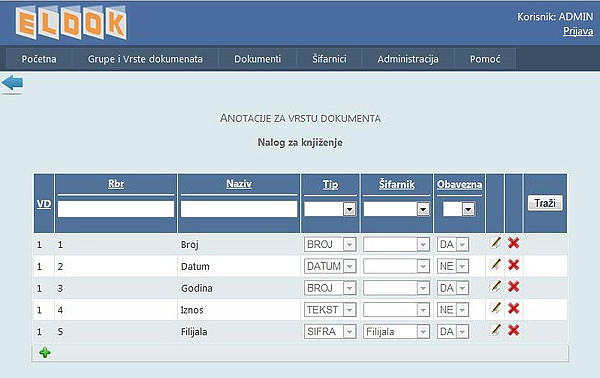The width and height of the screenshot is (600, 378).
Task: Open the Dokumenti menu
Action: tap(258, 59)
